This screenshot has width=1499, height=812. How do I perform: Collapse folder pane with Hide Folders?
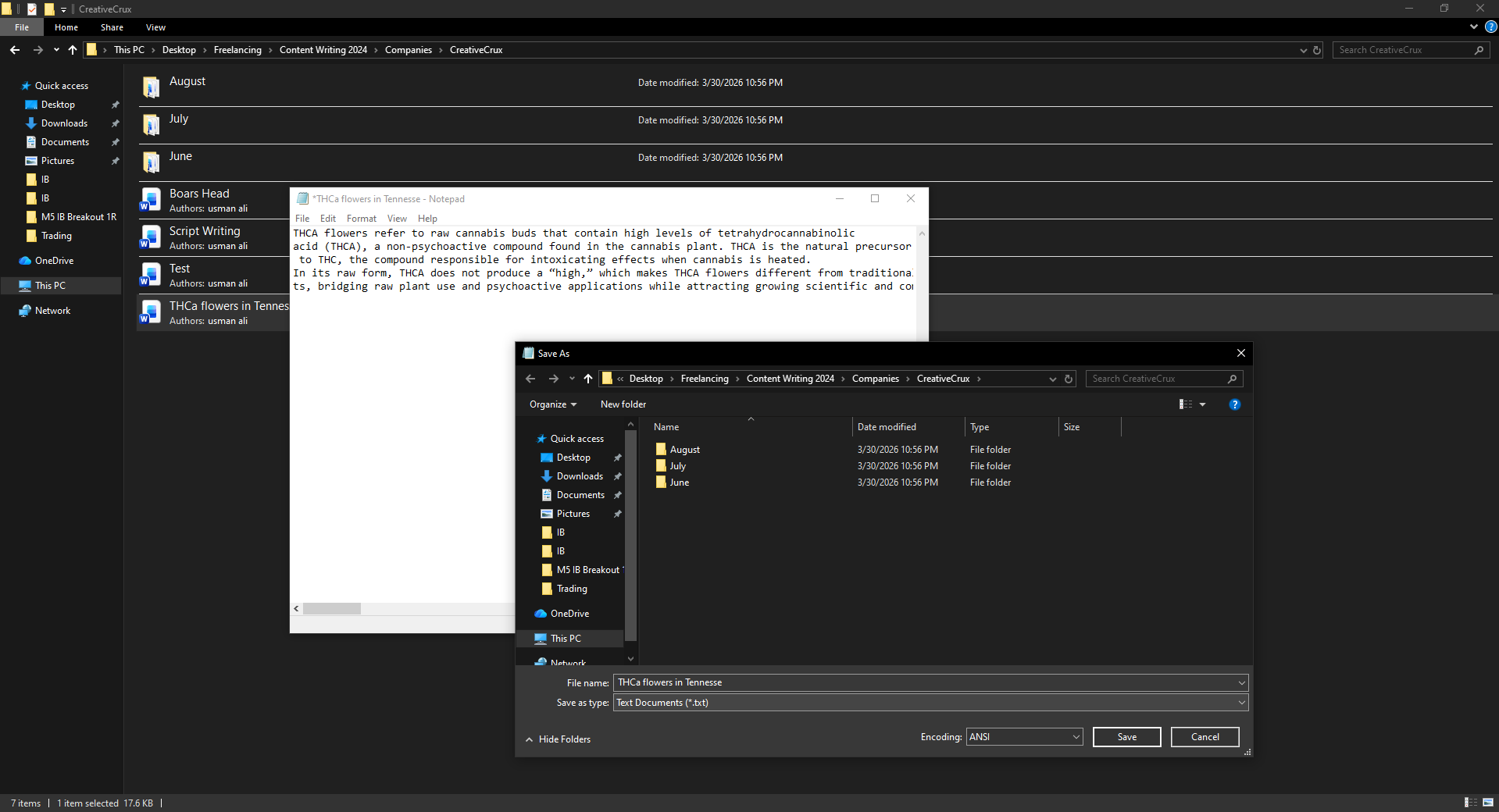558,739
